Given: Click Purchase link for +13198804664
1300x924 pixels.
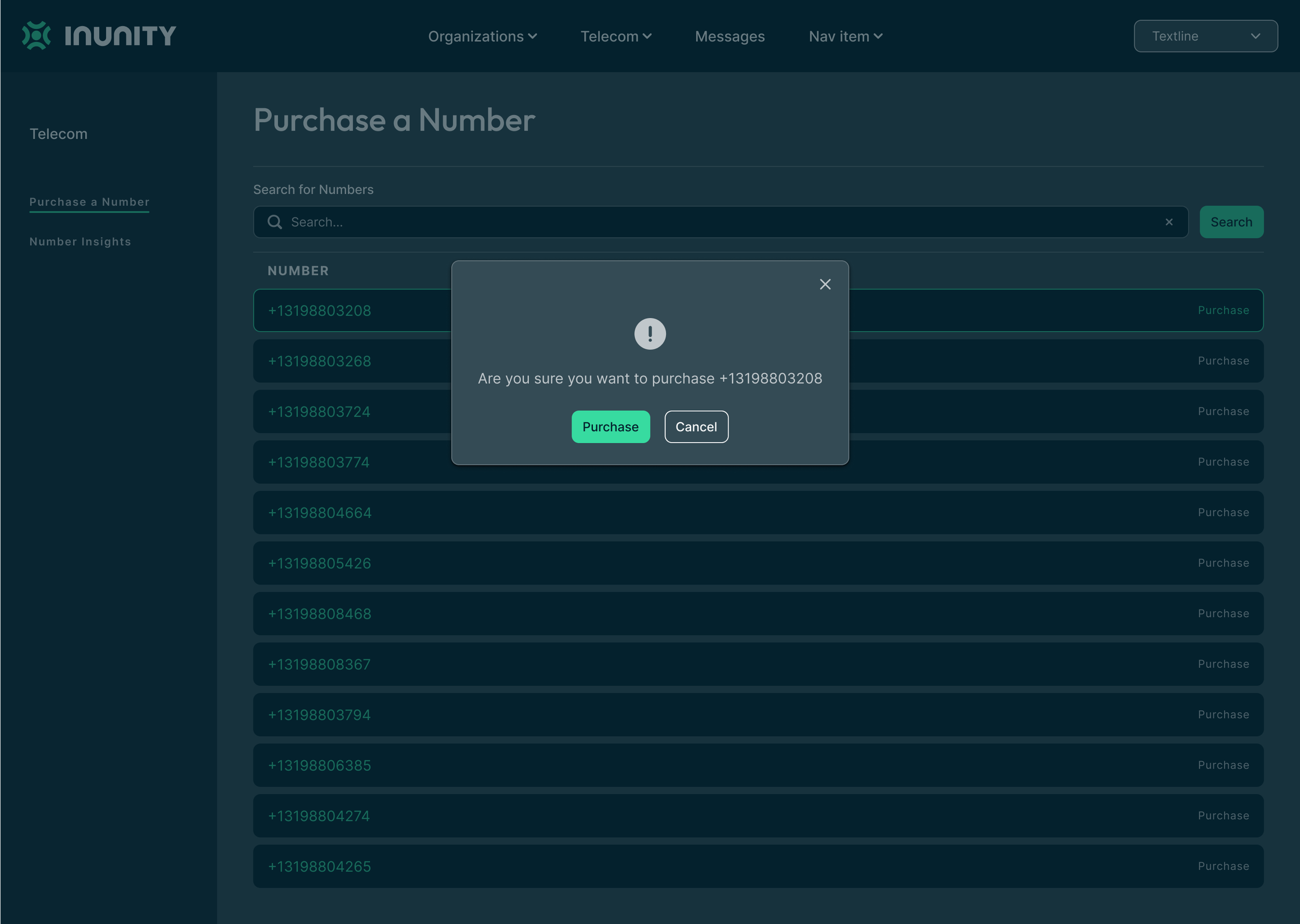Looking at the screenshot, I should click(1223, 513).
